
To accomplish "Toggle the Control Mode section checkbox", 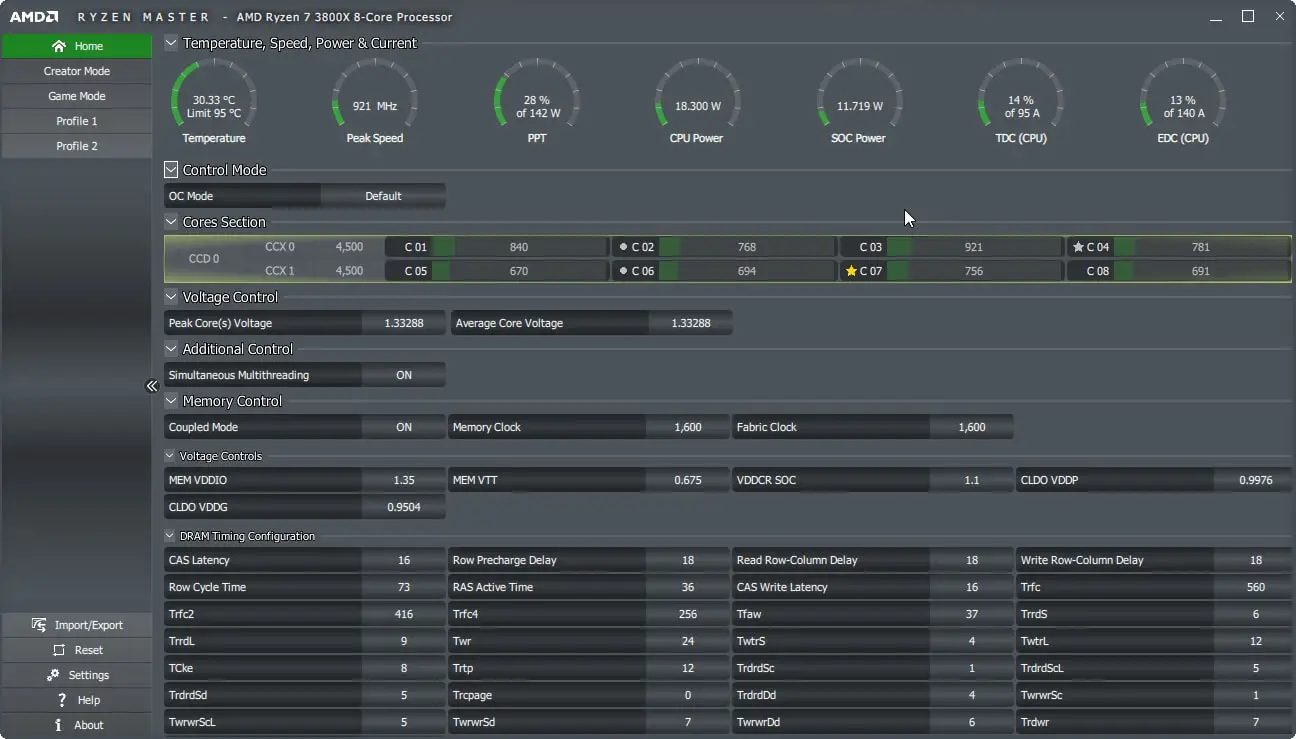I will (171, 170).
